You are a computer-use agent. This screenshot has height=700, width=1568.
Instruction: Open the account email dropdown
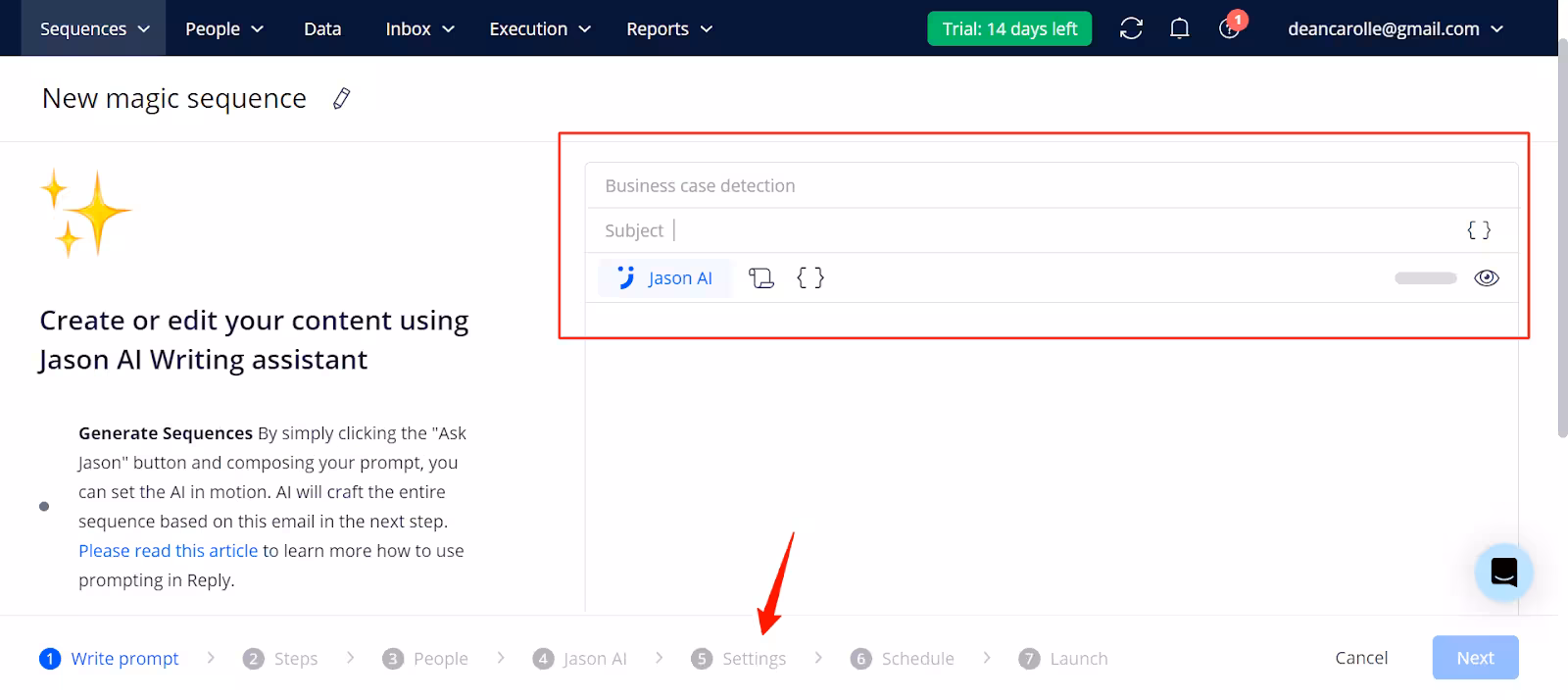[1395, 28]
